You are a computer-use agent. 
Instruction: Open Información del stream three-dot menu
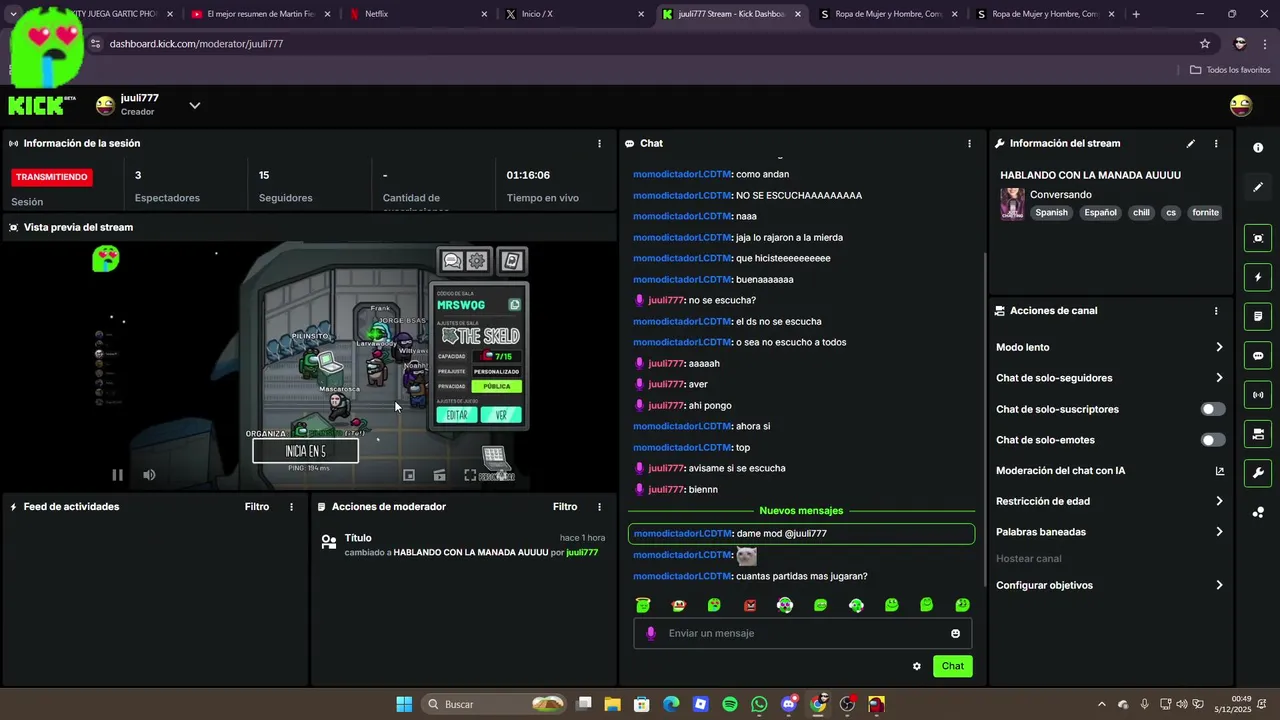1216,144
